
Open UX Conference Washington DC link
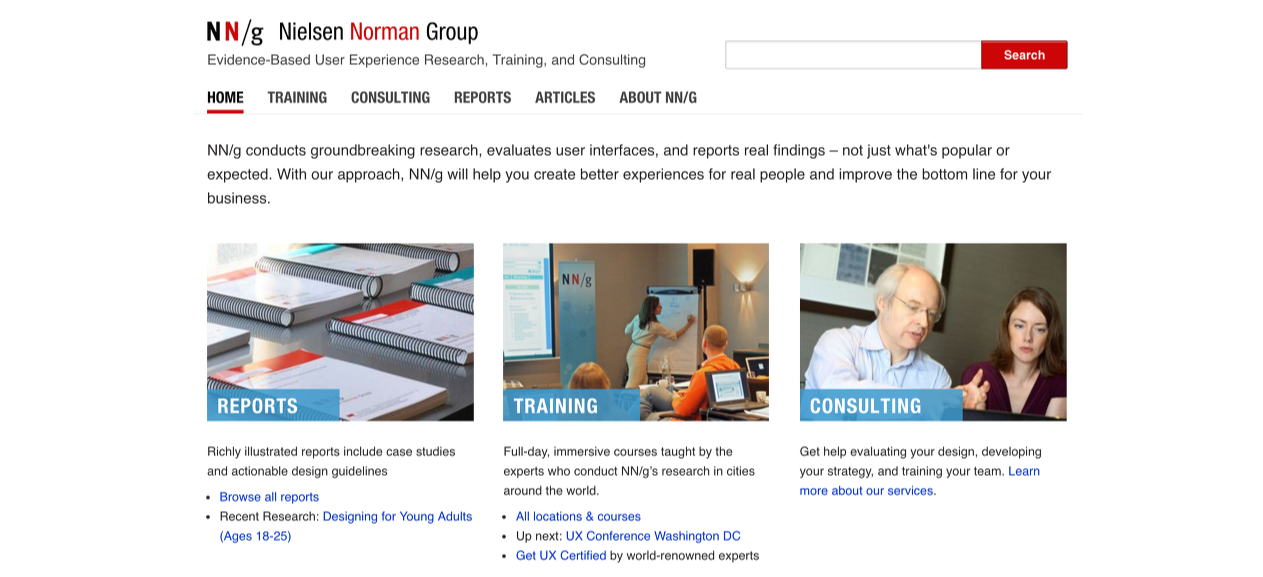click(x=653, y=536)
